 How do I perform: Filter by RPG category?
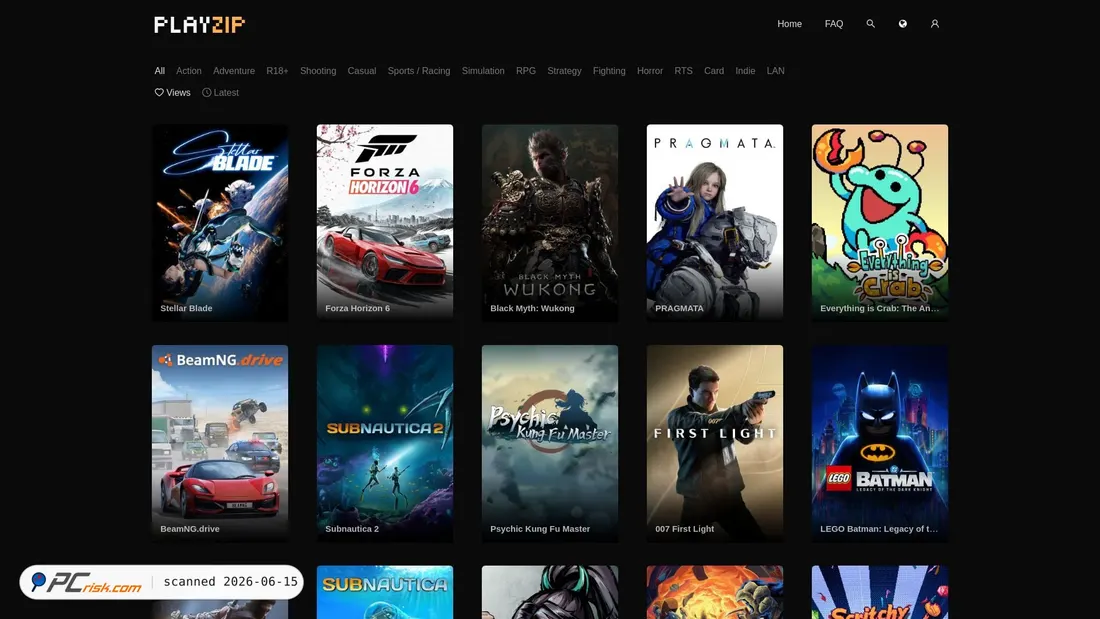coord(525,71)
